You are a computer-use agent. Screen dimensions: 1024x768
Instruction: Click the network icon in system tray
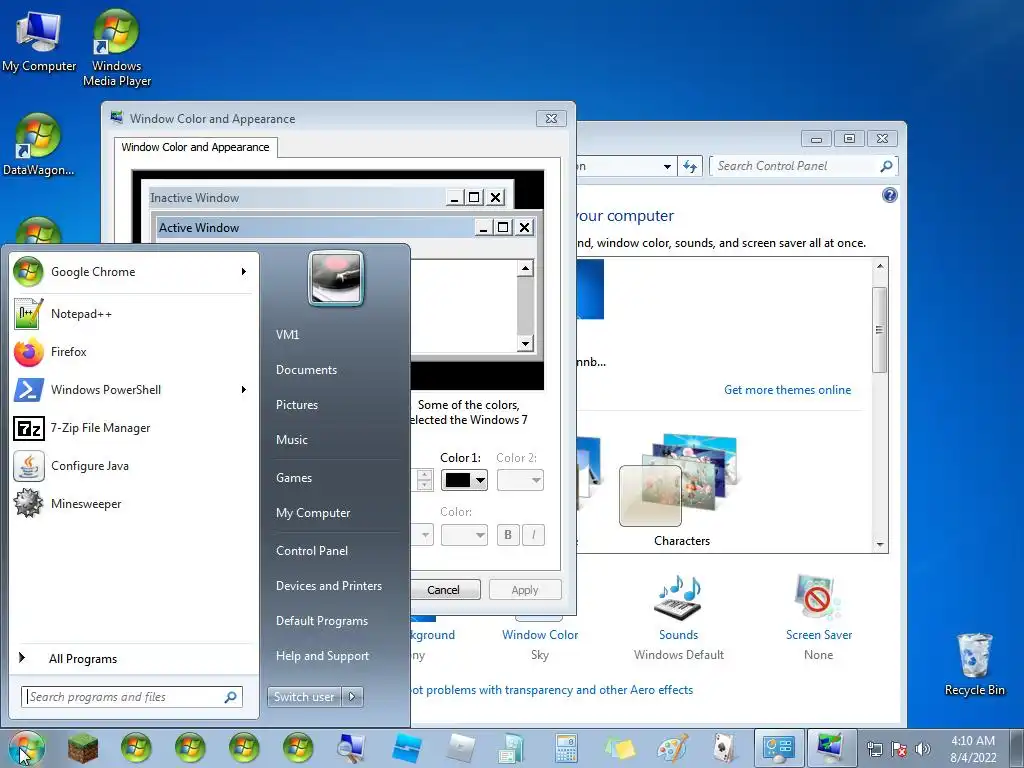pos(874,749)
